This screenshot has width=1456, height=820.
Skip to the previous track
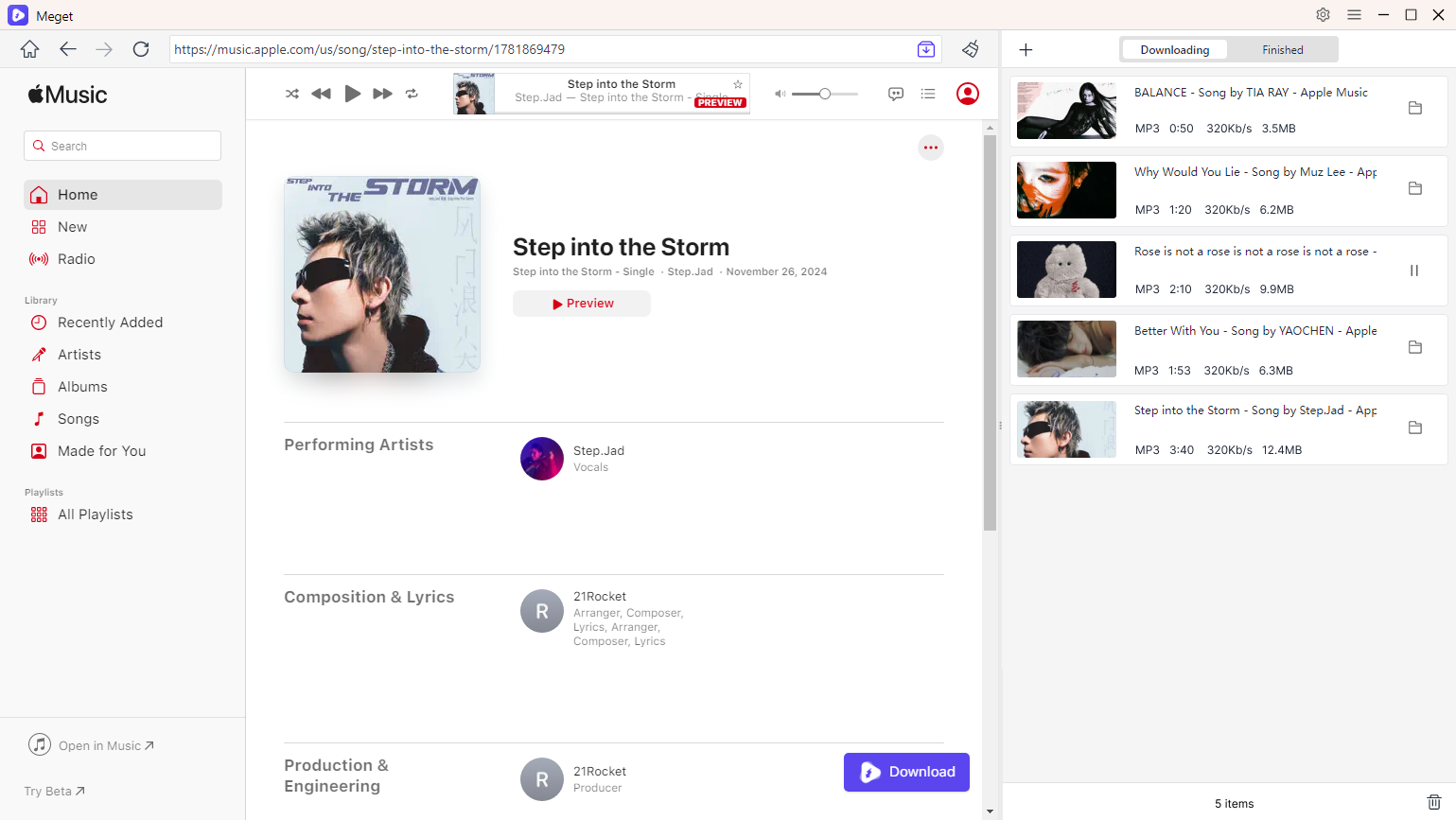click(x=322, y=94)
